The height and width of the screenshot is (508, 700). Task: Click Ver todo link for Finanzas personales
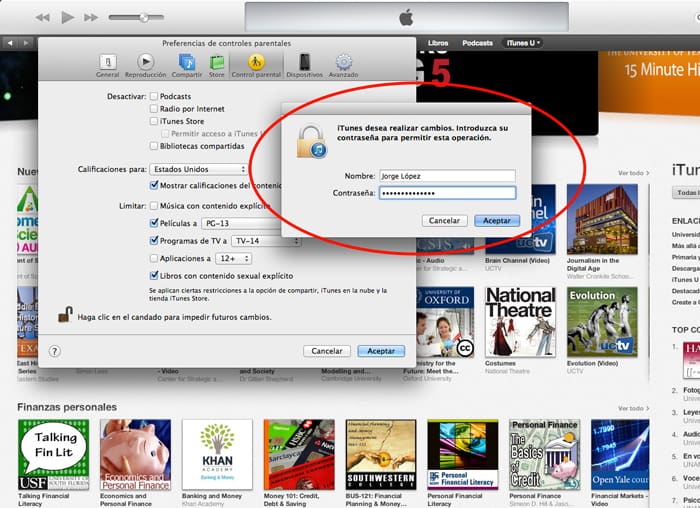[633, 408]
